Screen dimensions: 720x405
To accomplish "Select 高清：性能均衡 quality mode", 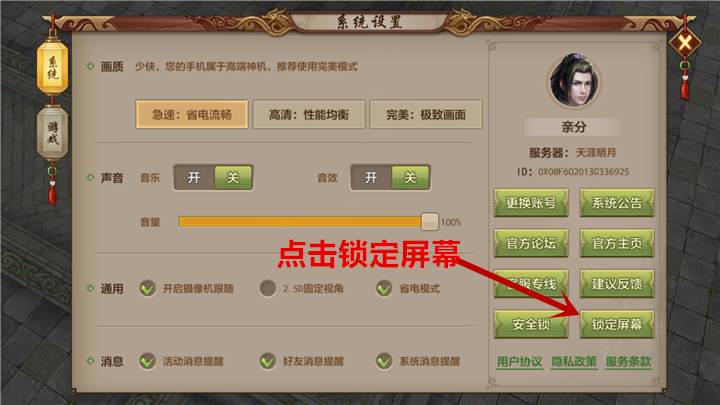I will click(309, 114).
